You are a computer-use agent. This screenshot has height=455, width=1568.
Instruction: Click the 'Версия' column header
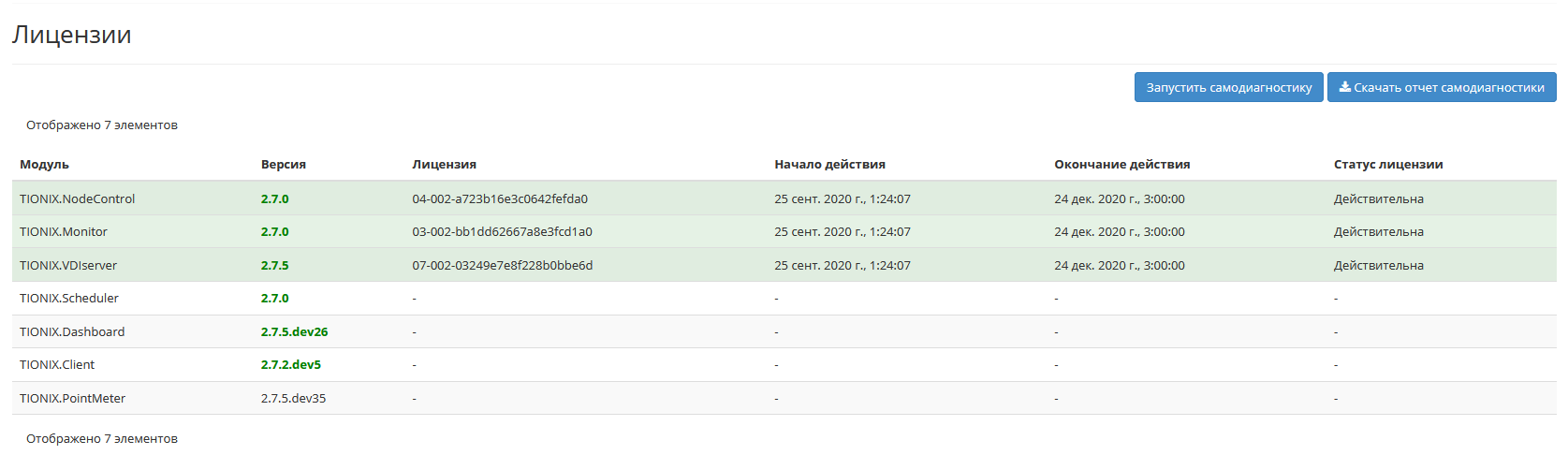click(x=283, y=164)
